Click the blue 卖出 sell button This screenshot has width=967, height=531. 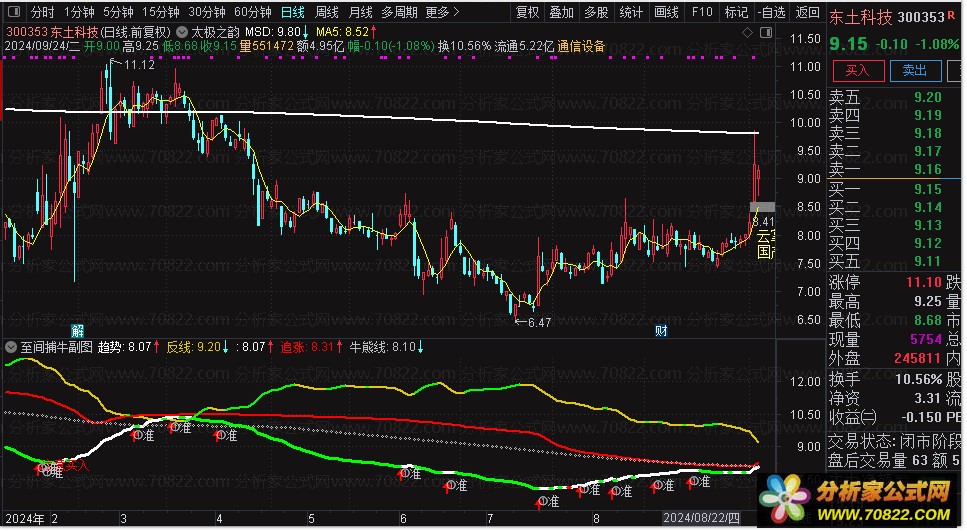[x=915, y=70]
